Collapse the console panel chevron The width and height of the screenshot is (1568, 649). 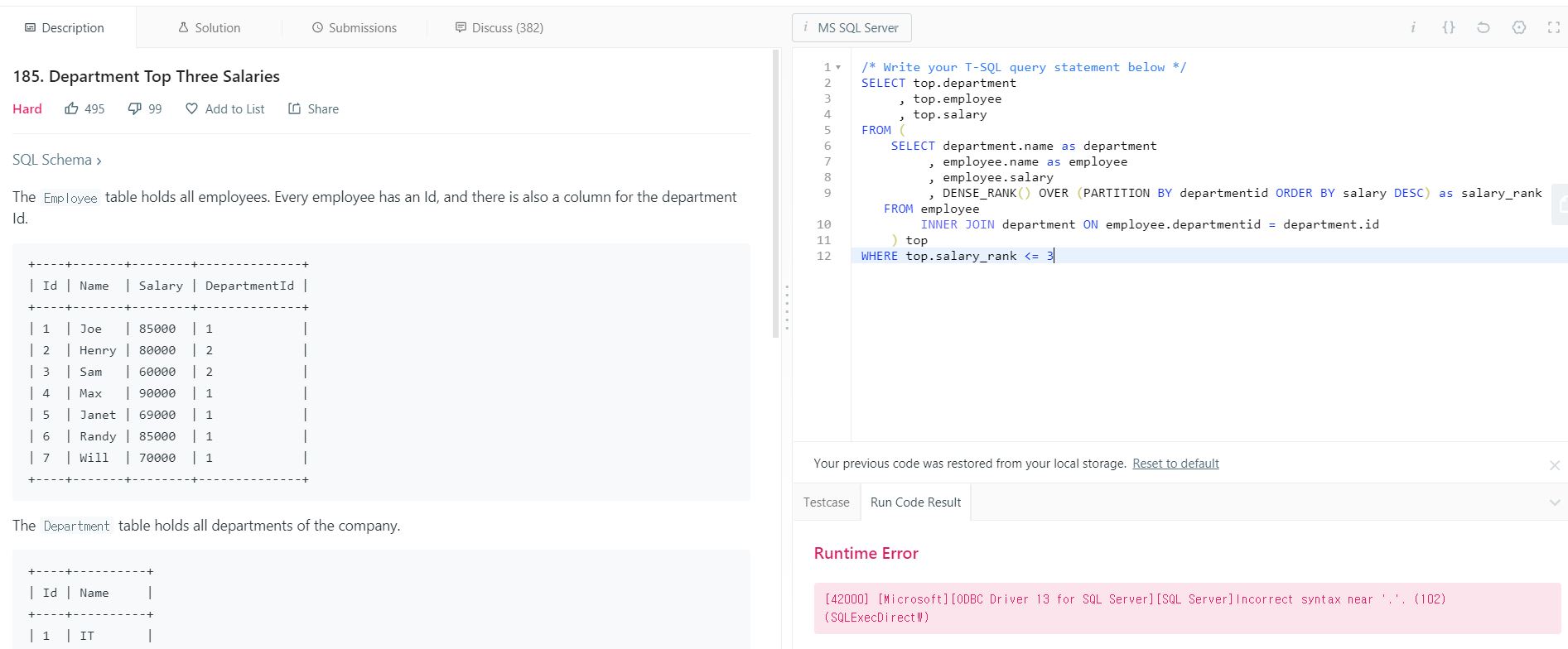point(1554,502)
